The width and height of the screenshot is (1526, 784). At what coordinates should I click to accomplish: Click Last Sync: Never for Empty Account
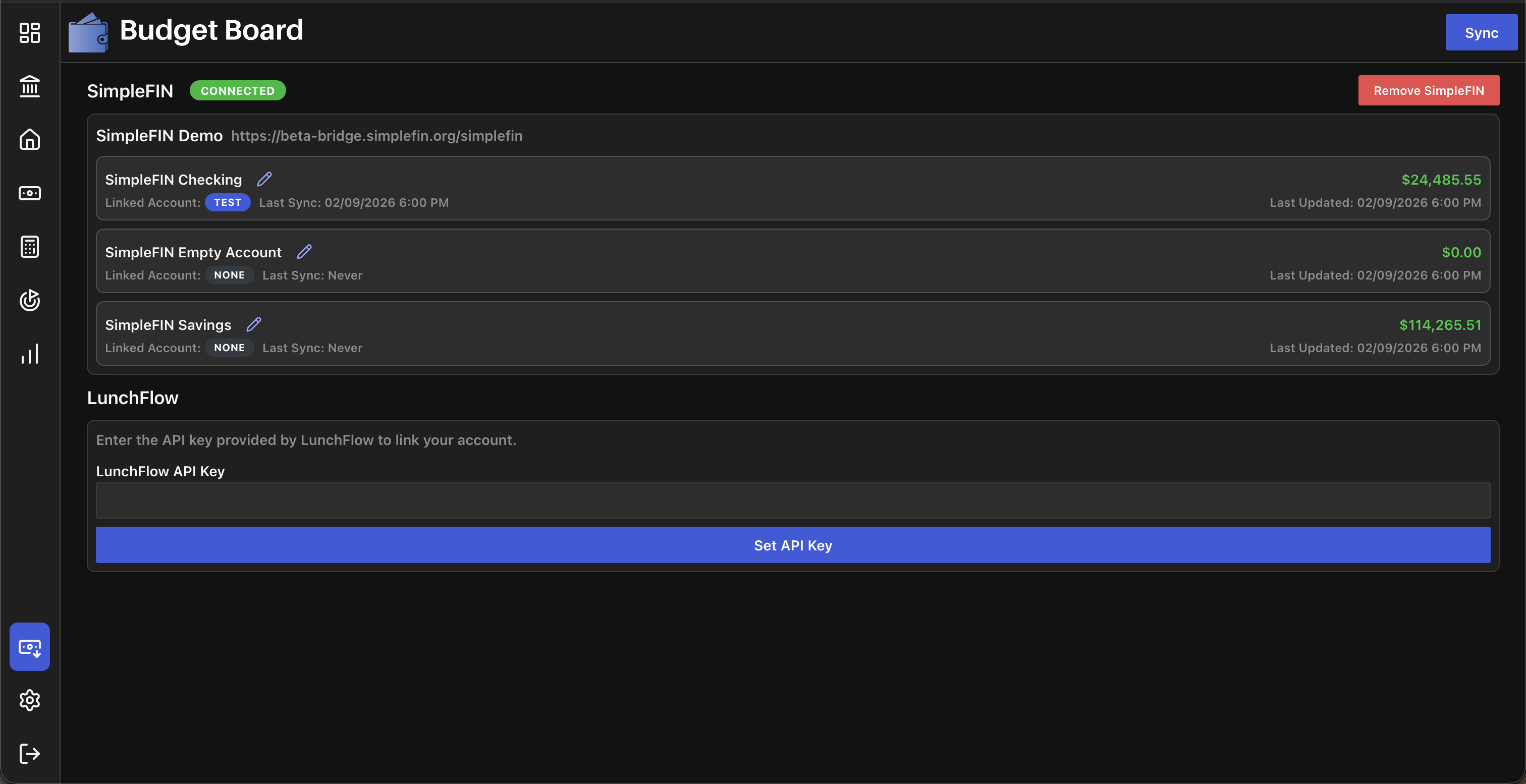pyautogui.click(x=312, y=276)
